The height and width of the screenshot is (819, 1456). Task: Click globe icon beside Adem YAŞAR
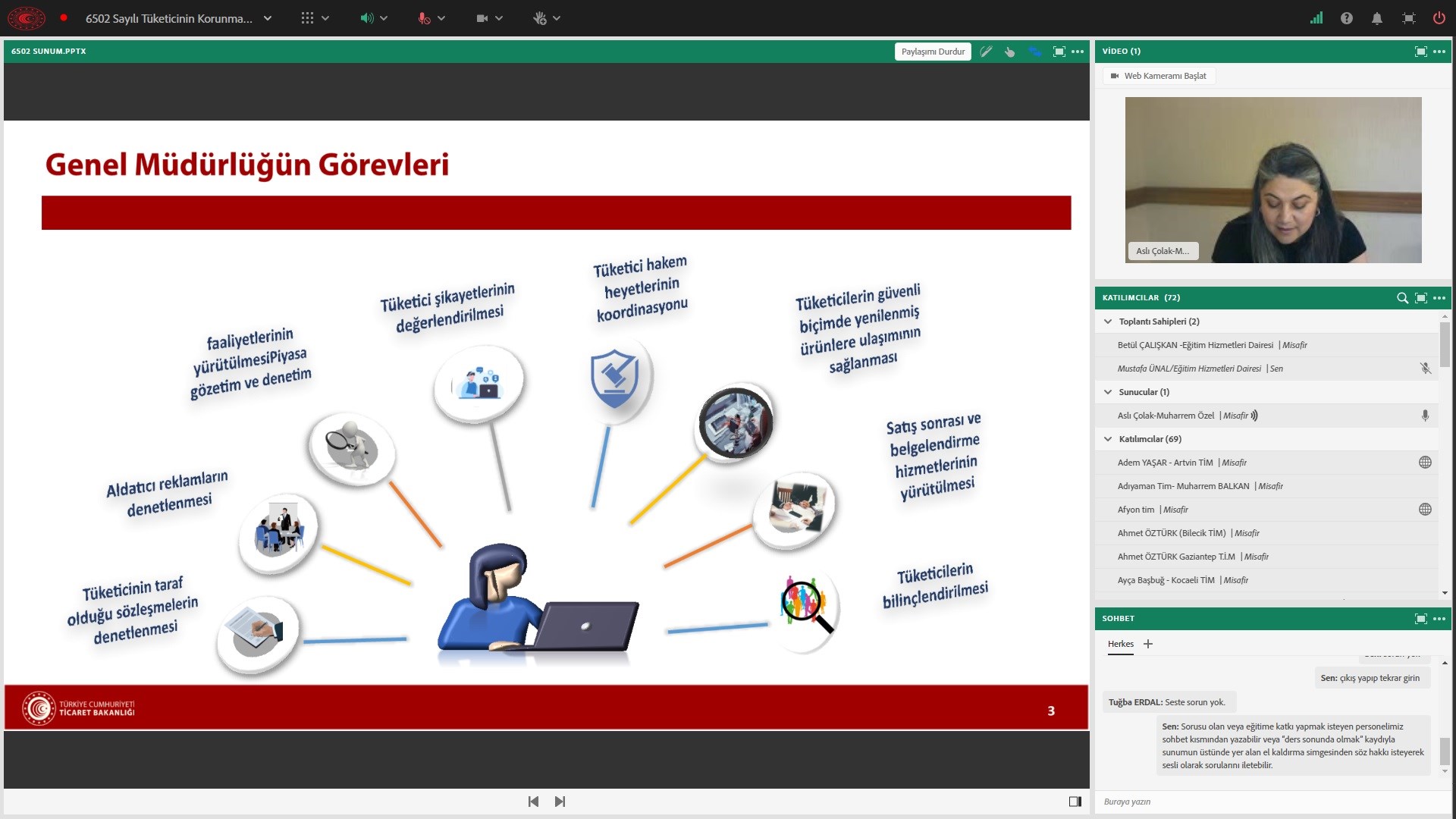tap(1426, 463)
